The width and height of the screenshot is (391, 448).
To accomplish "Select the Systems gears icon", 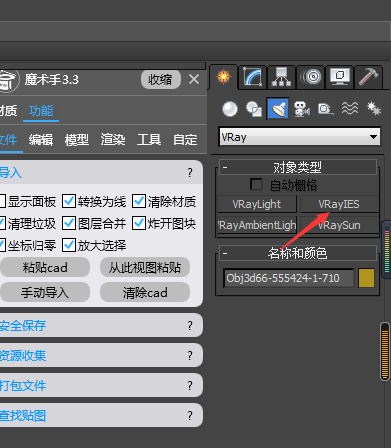I will 374,108.
